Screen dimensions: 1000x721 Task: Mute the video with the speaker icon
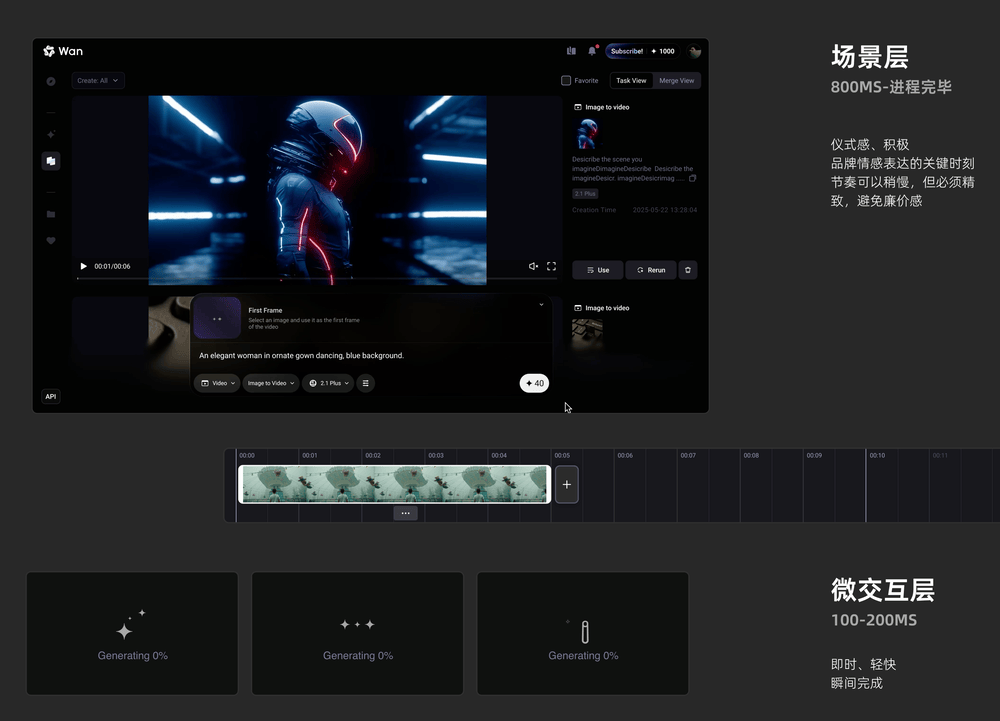tap(534, 267)
